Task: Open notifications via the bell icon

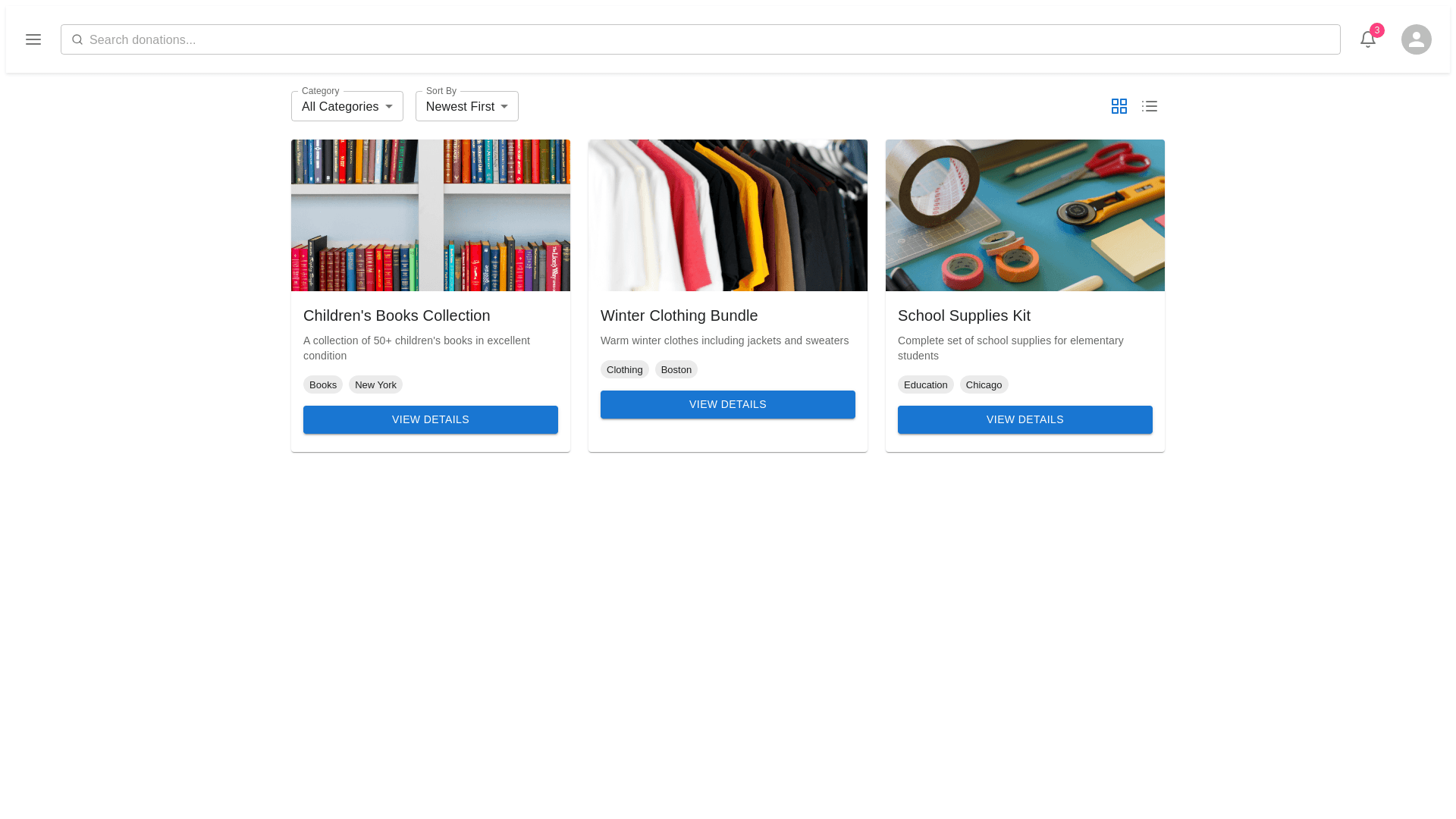Action: coord(1368,39)
